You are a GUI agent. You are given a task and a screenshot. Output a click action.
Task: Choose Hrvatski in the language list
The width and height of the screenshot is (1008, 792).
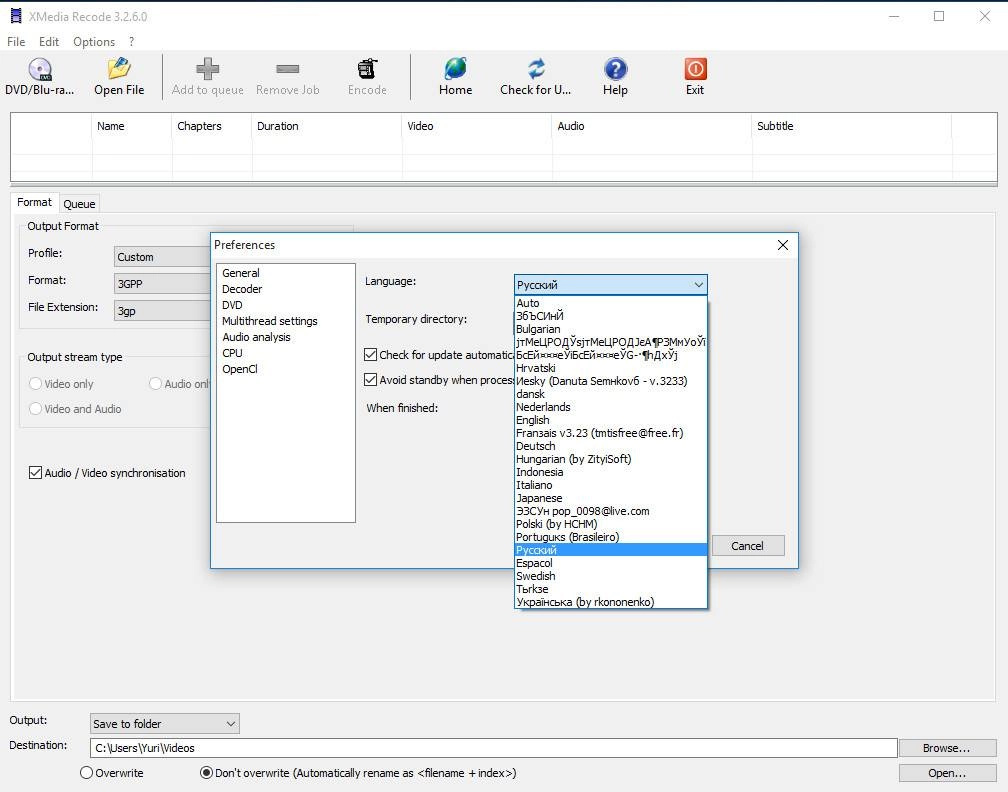(x=611, y=368)
